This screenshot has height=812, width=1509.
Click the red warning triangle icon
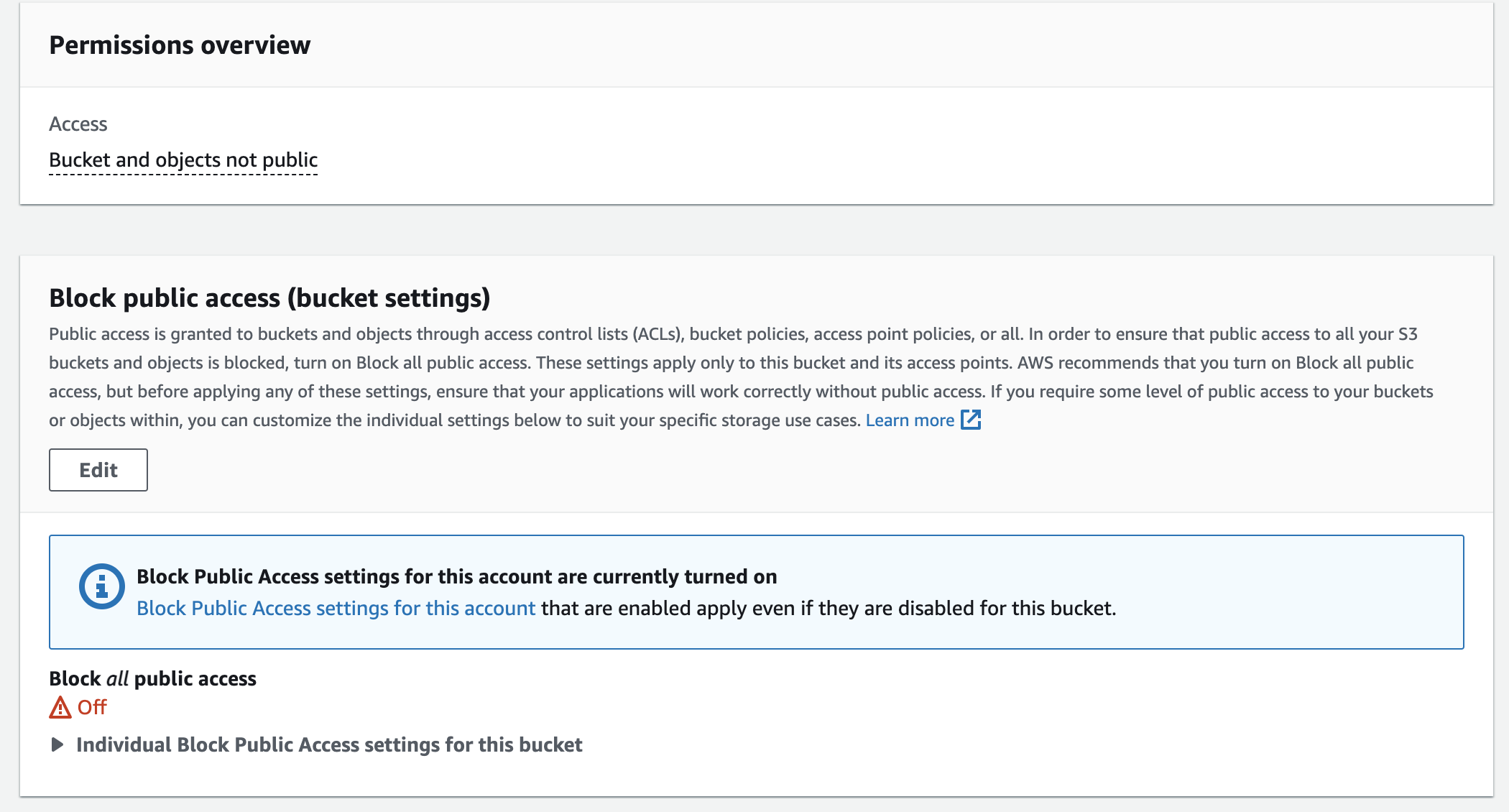(60, 708)
